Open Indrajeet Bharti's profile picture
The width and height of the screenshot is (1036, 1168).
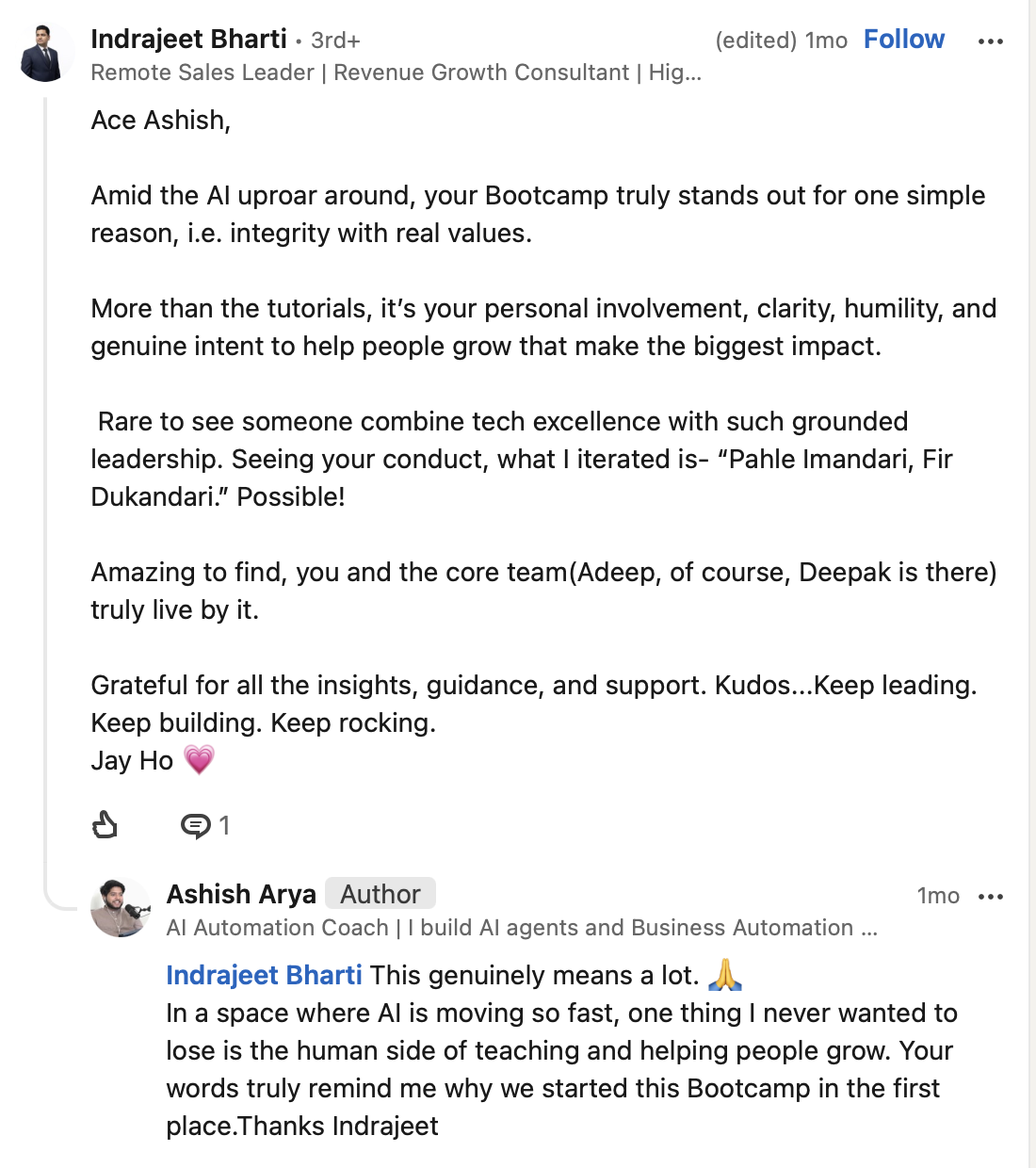(x=46, y=52)
